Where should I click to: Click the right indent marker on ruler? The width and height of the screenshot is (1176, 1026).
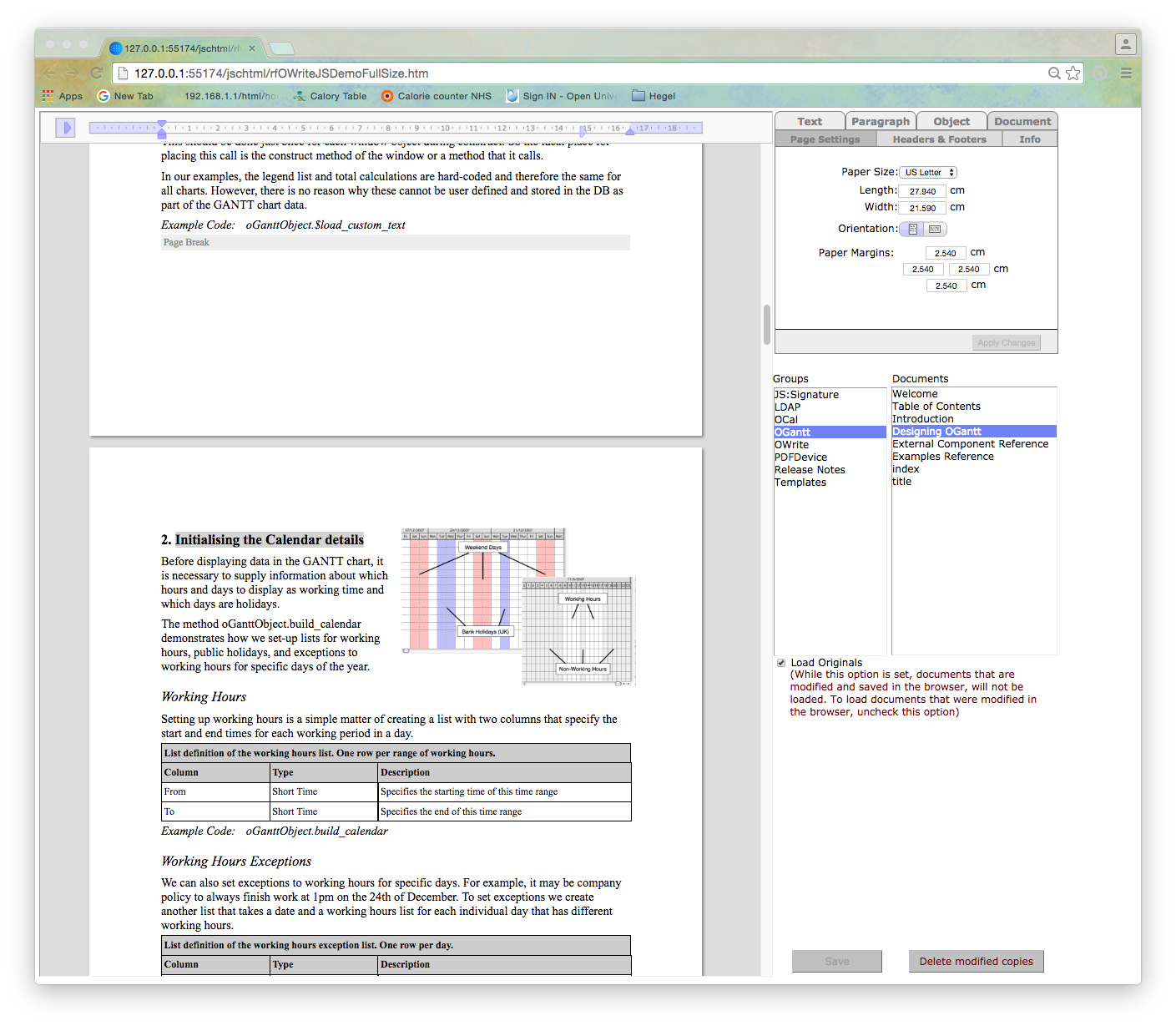click(630, 131)
